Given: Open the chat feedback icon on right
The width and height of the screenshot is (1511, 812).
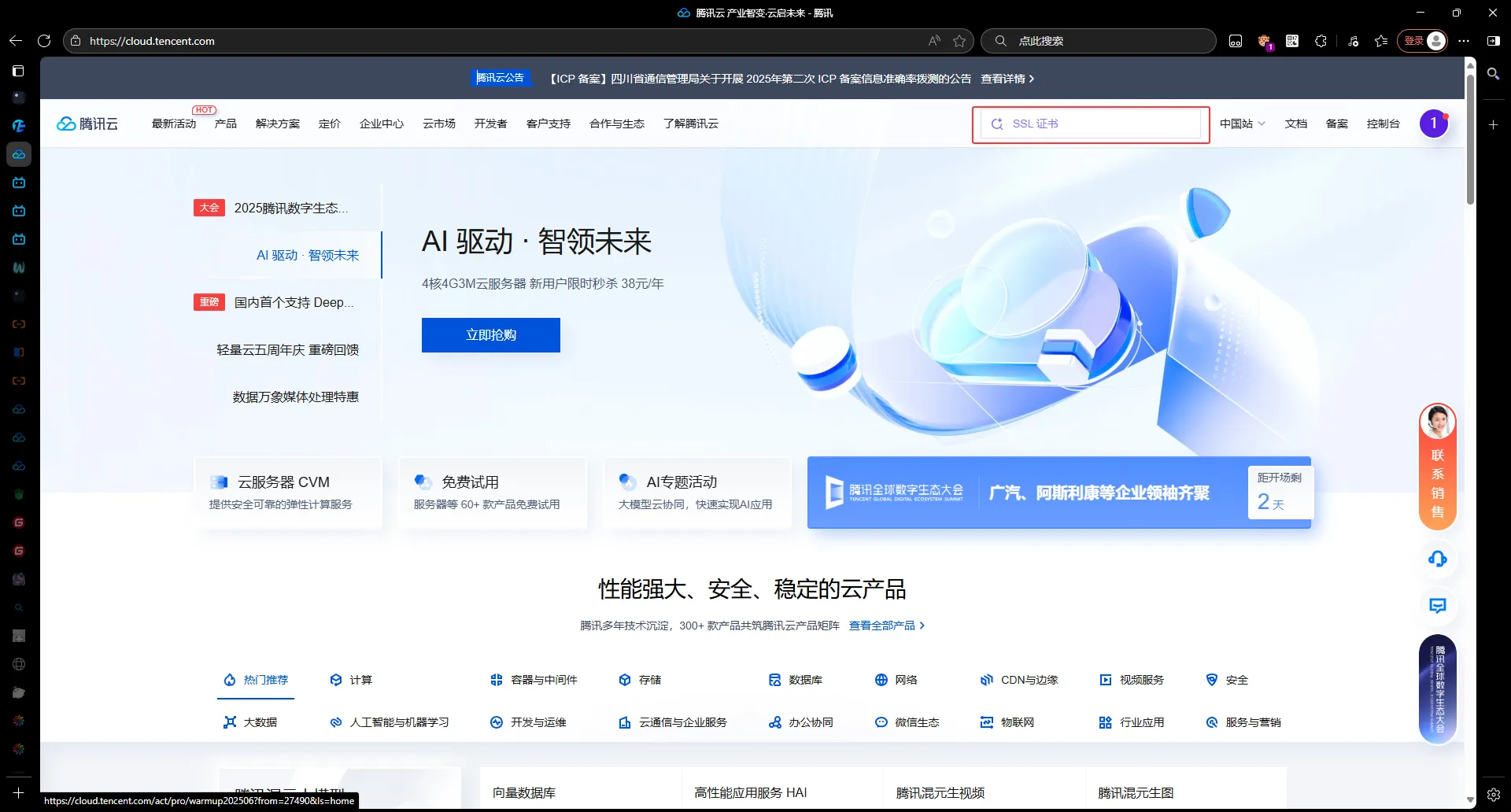Looking at the screenshot, I should [x=1437, y=606].
